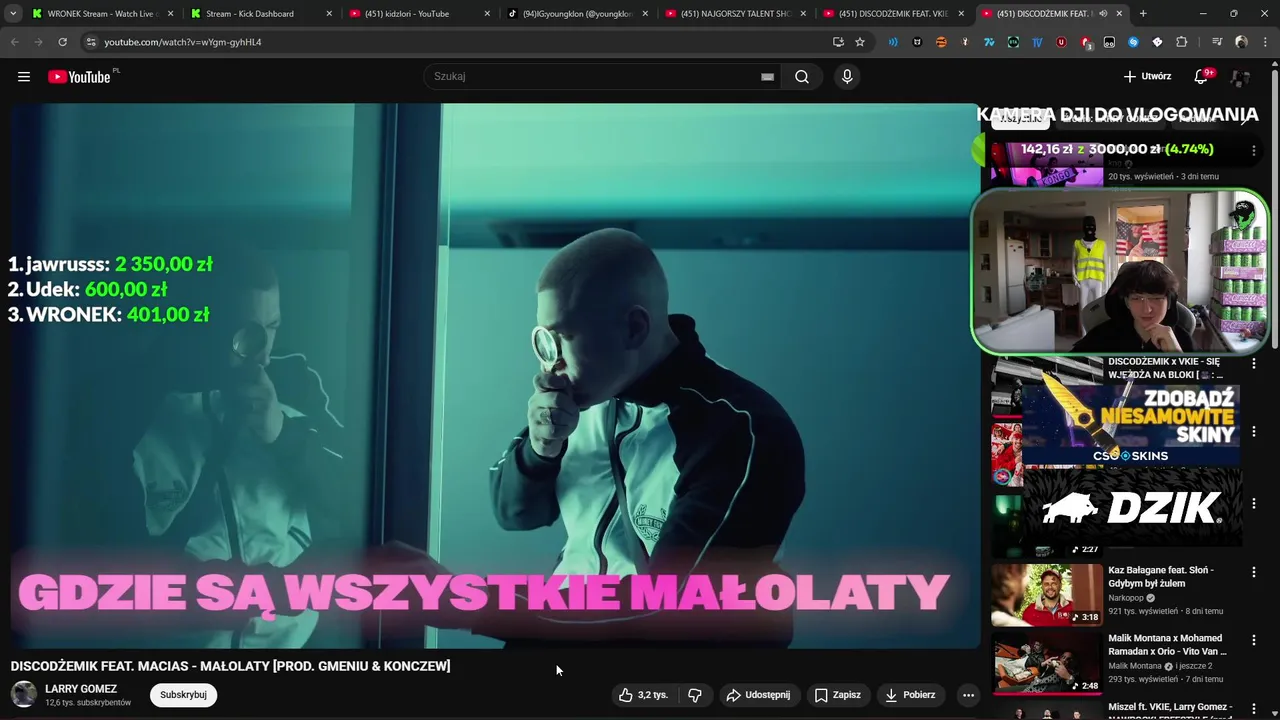Screen dimensions: 1280x720
Task: Click the Shazam extension icon
Action: pyautogui.click(x=1133, y=42)
